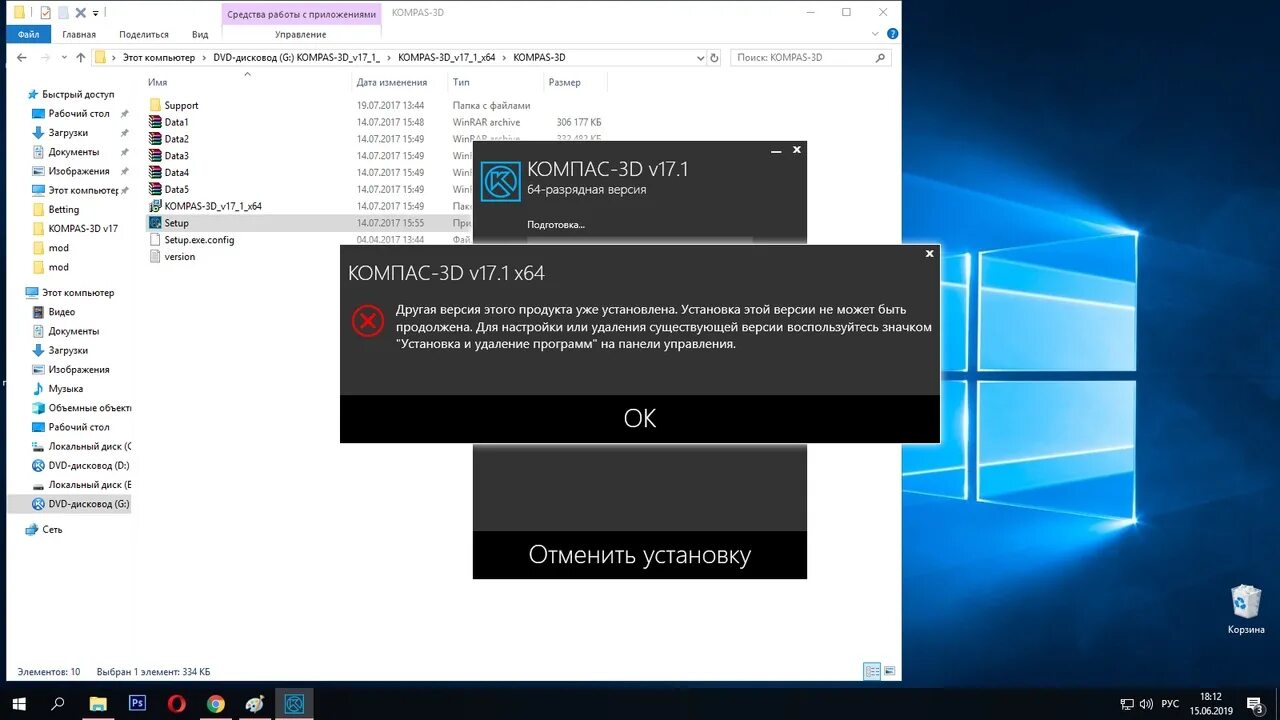Go back in Explorer navigation
The width and height of the screenshot is (1280, 720).
click(x=21, y=57)
